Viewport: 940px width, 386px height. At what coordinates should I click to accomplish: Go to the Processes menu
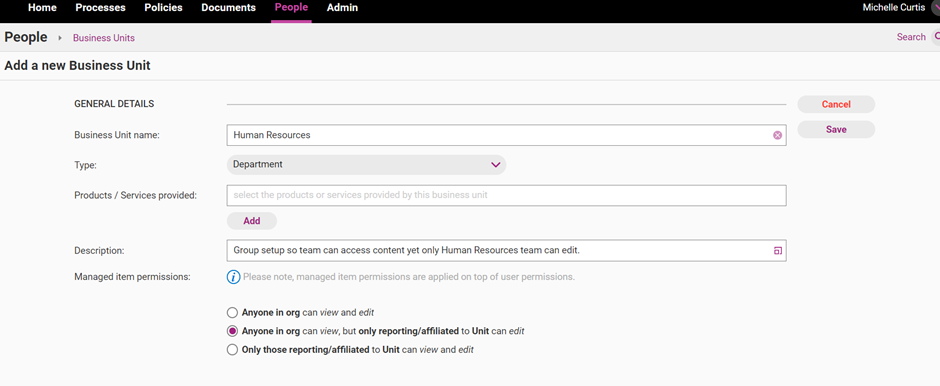tap(101, 8)
